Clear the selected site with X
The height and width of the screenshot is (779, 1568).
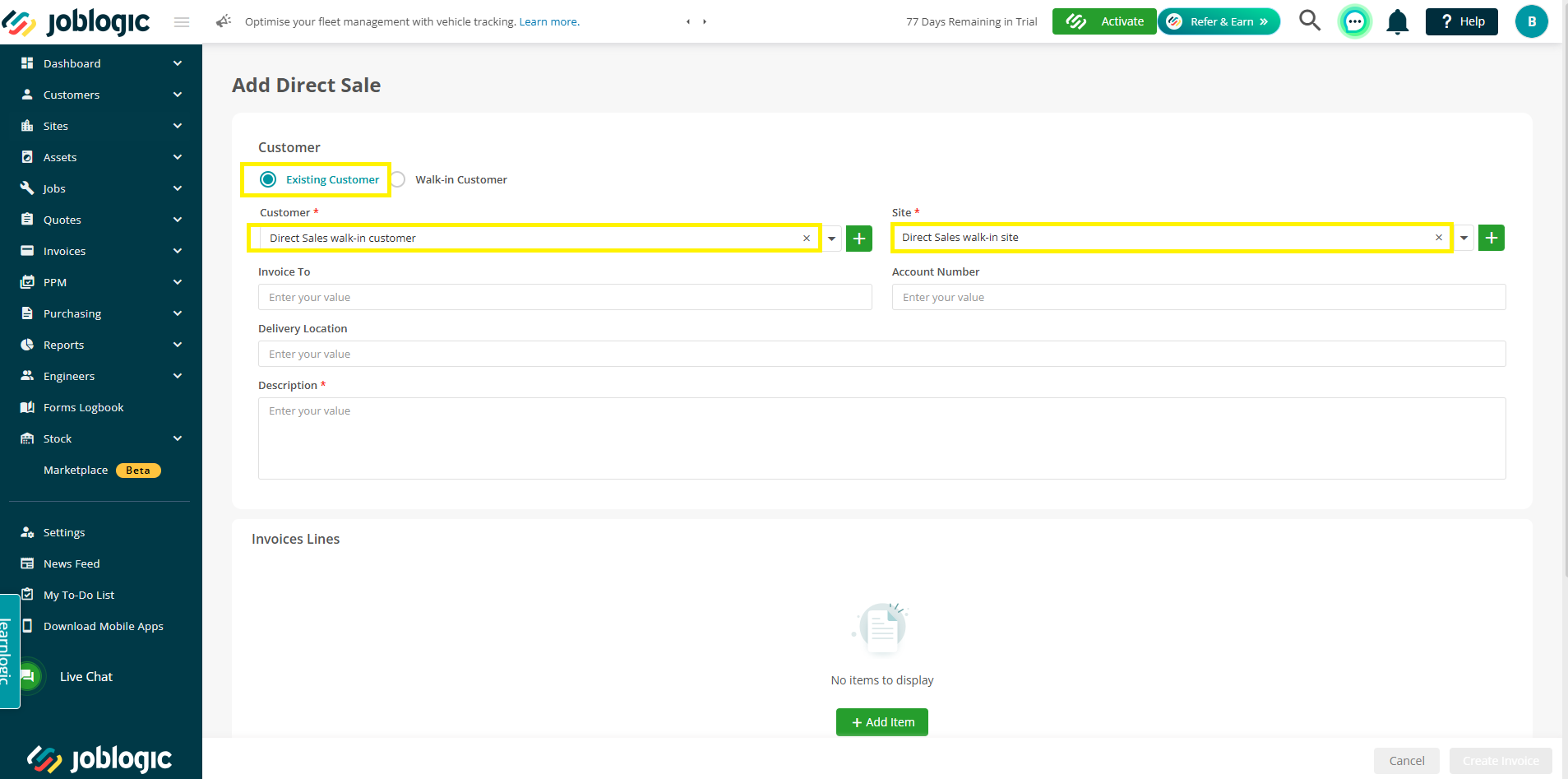tap(1439, 238)
